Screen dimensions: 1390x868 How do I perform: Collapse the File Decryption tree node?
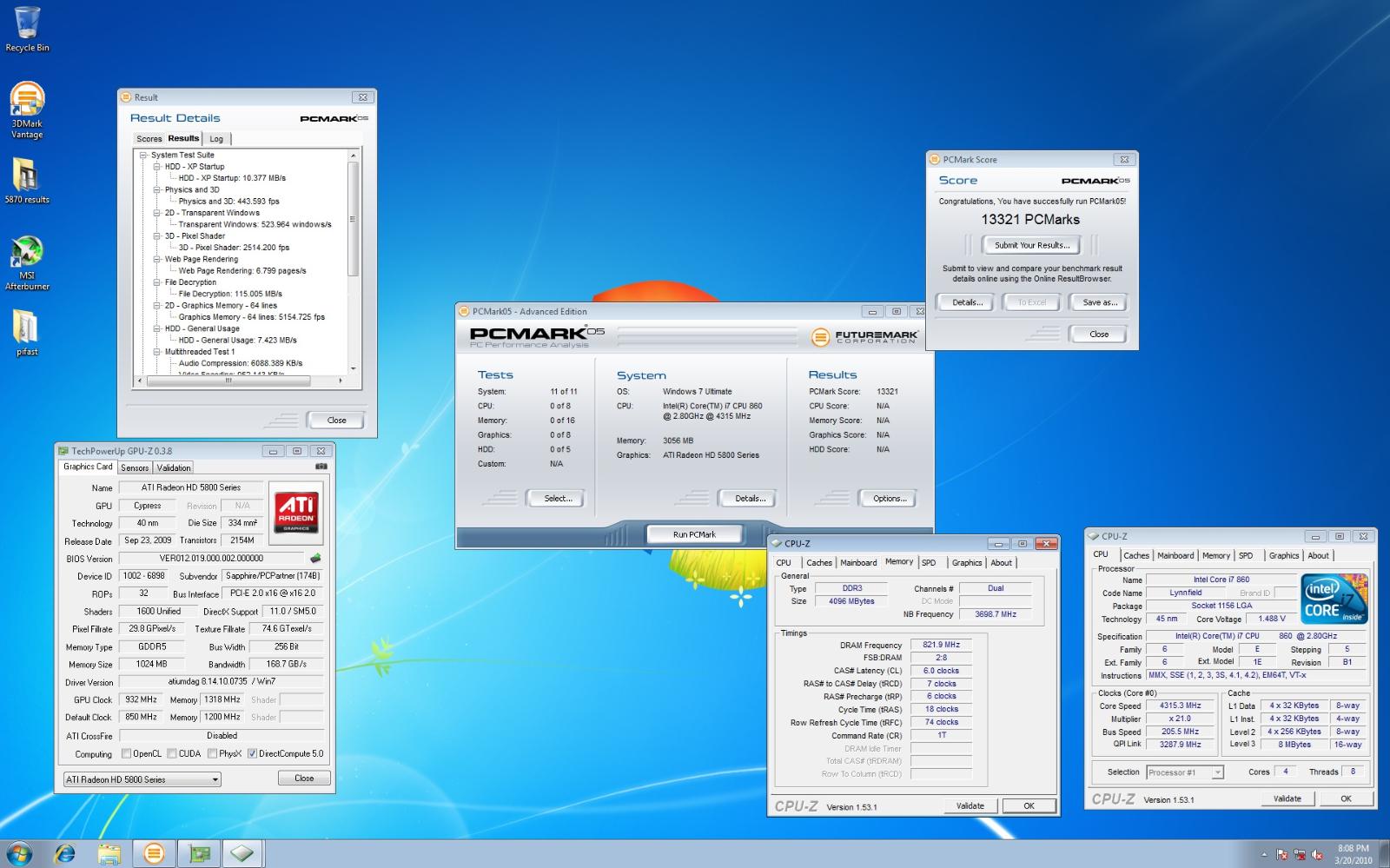point(157,282)
